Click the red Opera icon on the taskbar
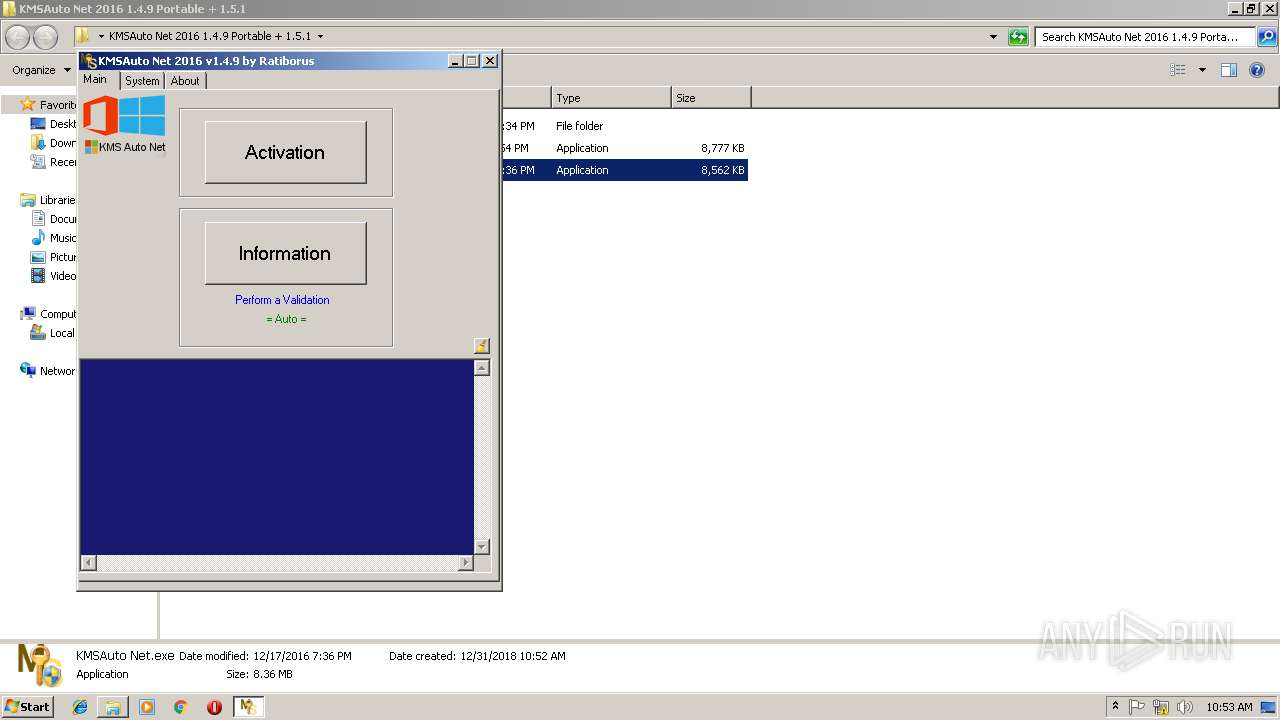This screenshot has width=1280, height=720. coord(214,707)
